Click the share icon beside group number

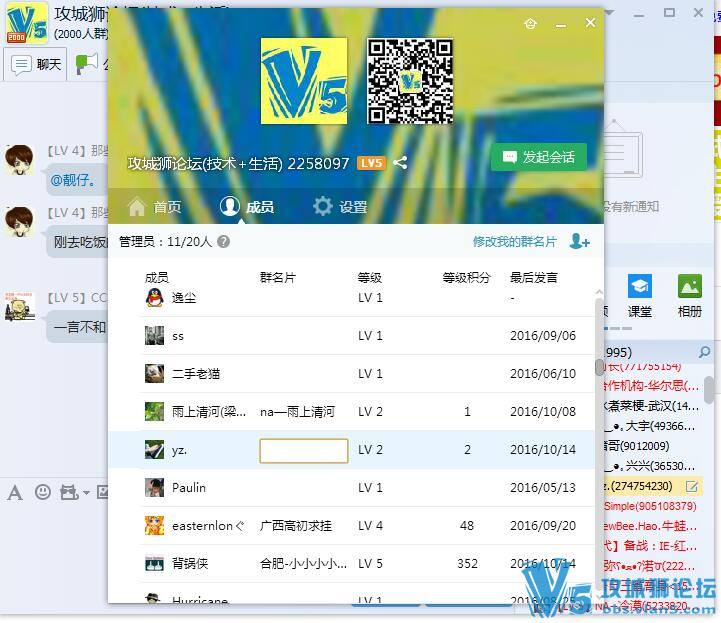pyautogui.click(x=400, y=163)
